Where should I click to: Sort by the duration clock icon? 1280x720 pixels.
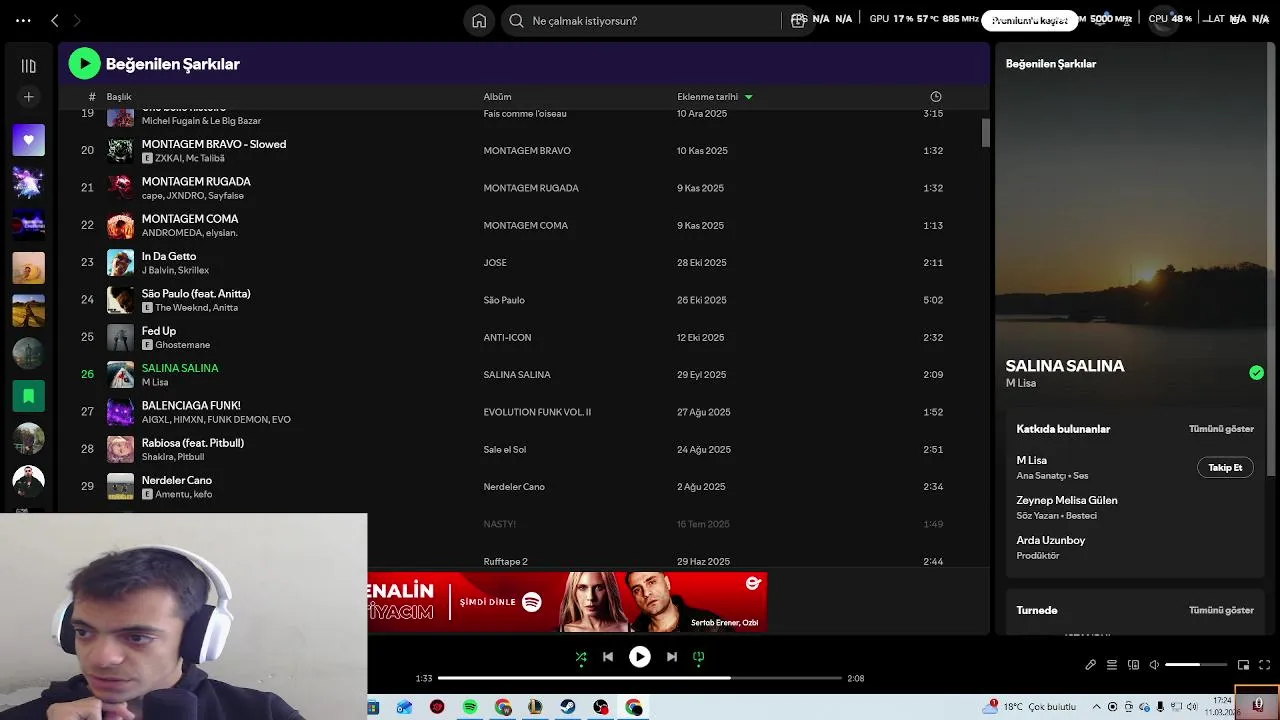coord(936,97)
